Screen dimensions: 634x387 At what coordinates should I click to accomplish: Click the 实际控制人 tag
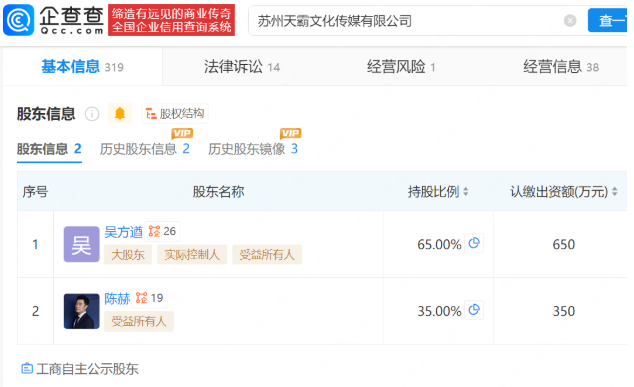point(192,254)
